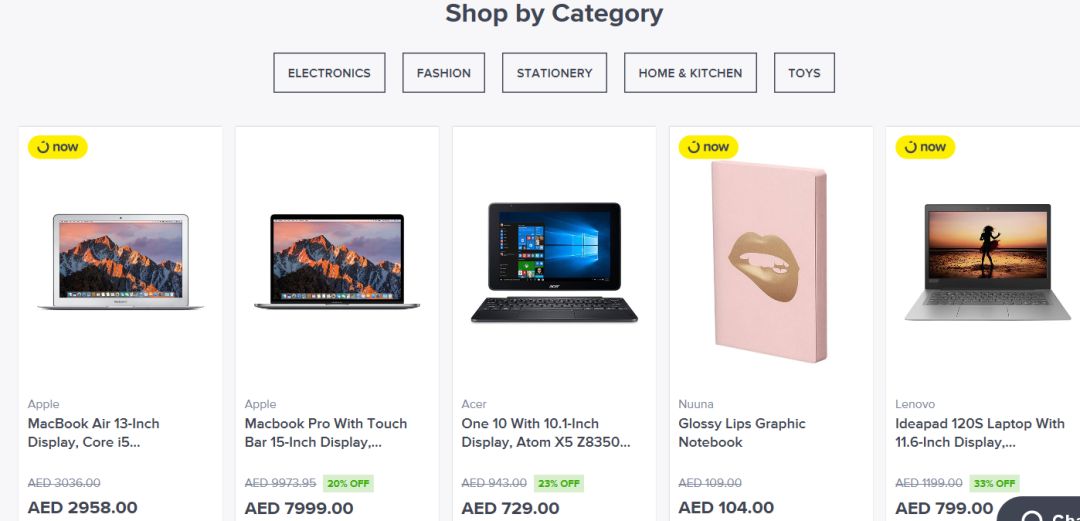Click the 'now' badge on Glossy Lips Notebook
Image resolution: width=1080 pixels, height=521 pixels.
tap(708, 147)
